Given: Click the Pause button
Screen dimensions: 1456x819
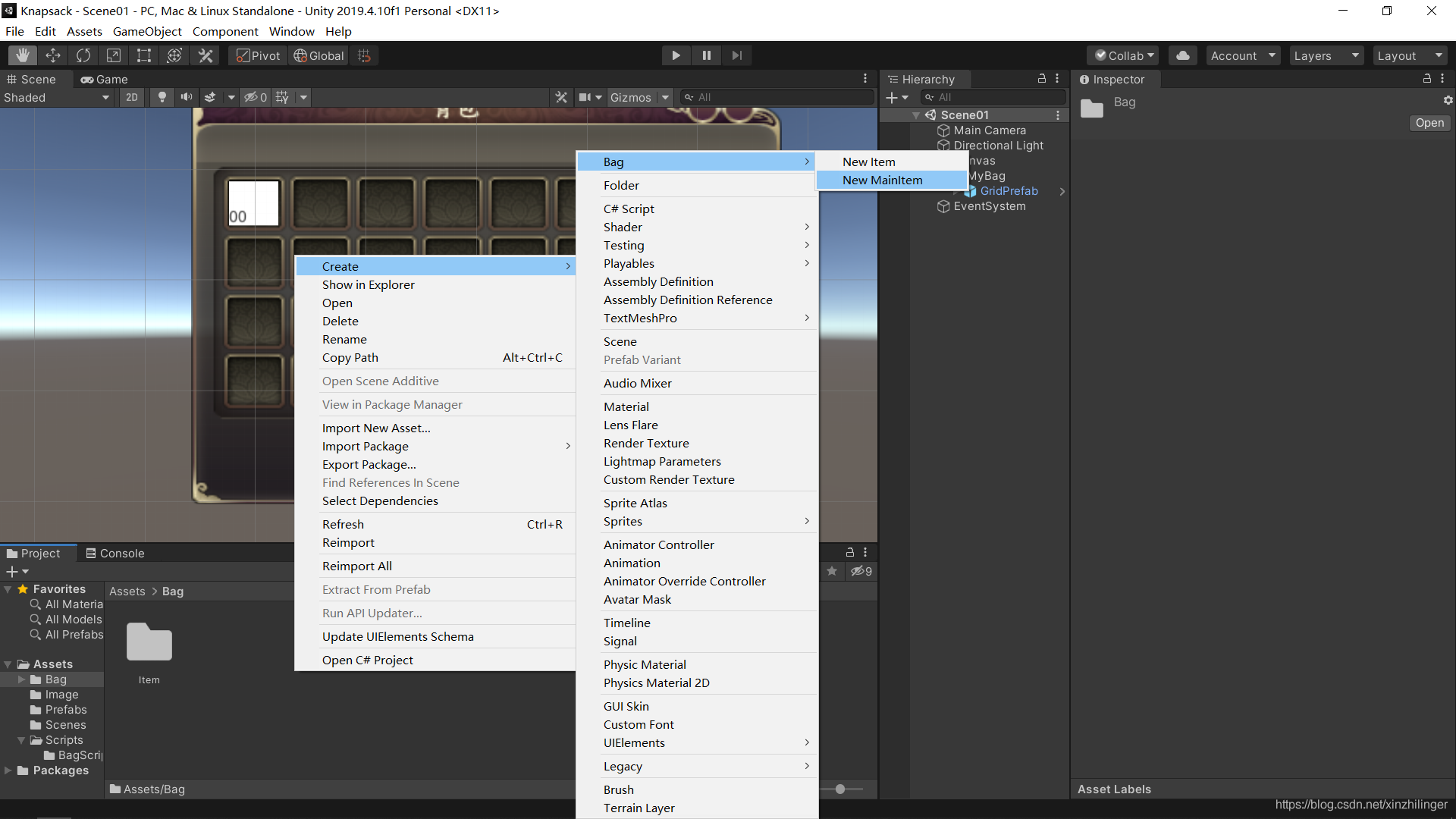Looking at the screenshot, I should 706,55.
